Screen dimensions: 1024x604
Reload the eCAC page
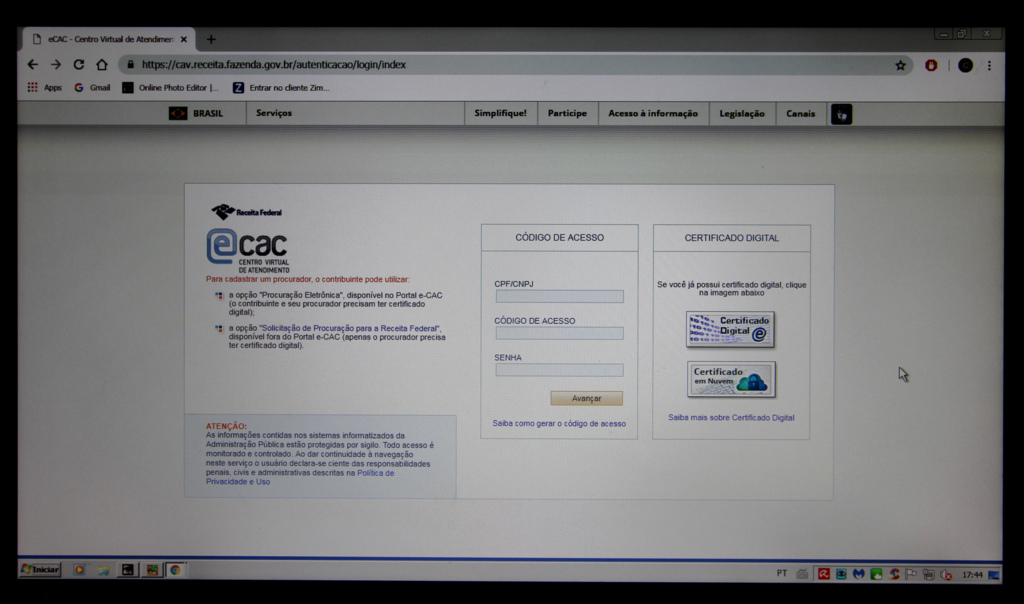pyautogui.click(x=78, y=65)
